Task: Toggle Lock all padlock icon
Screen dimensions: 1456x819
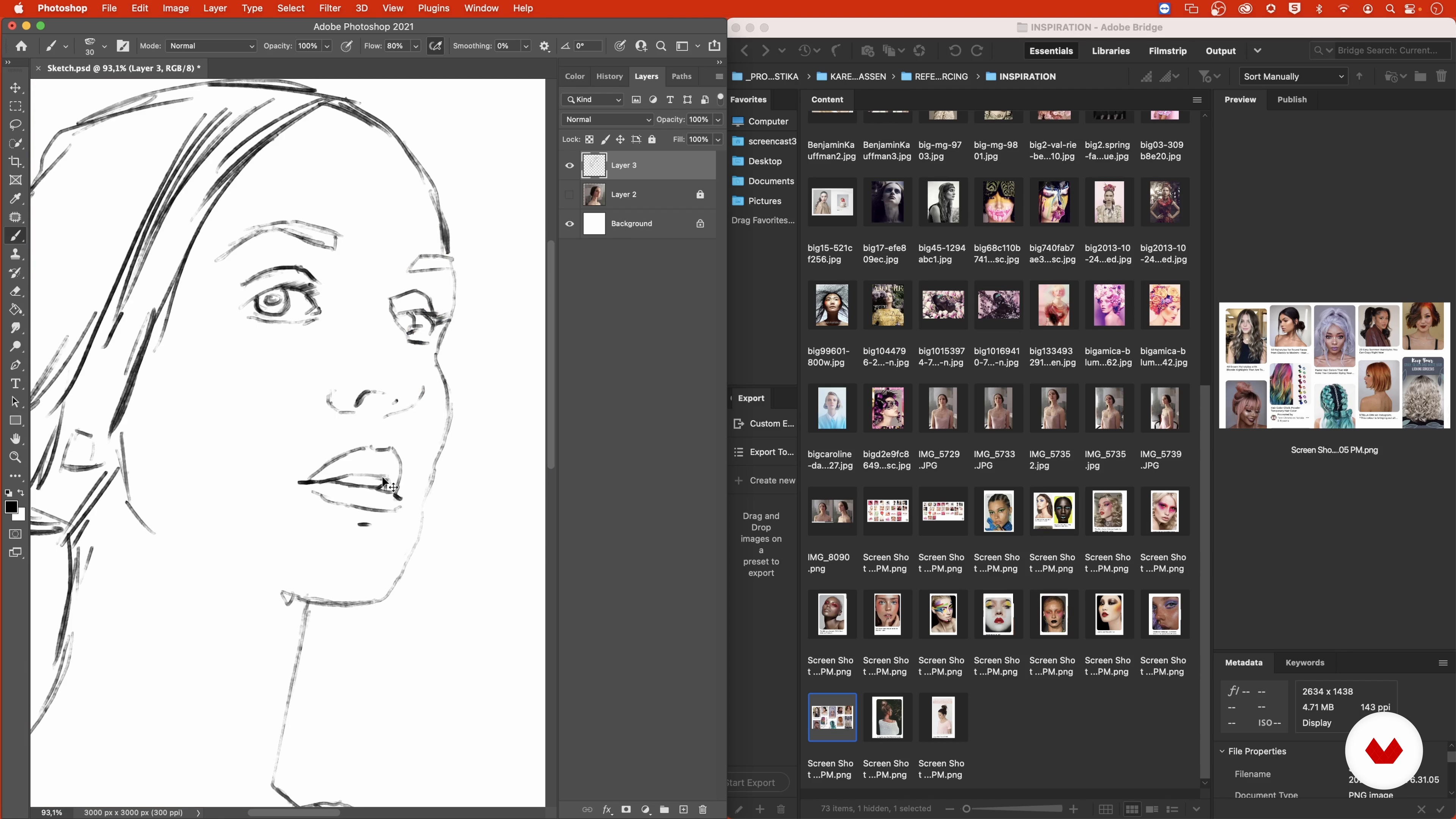Action: pos(652,140)
